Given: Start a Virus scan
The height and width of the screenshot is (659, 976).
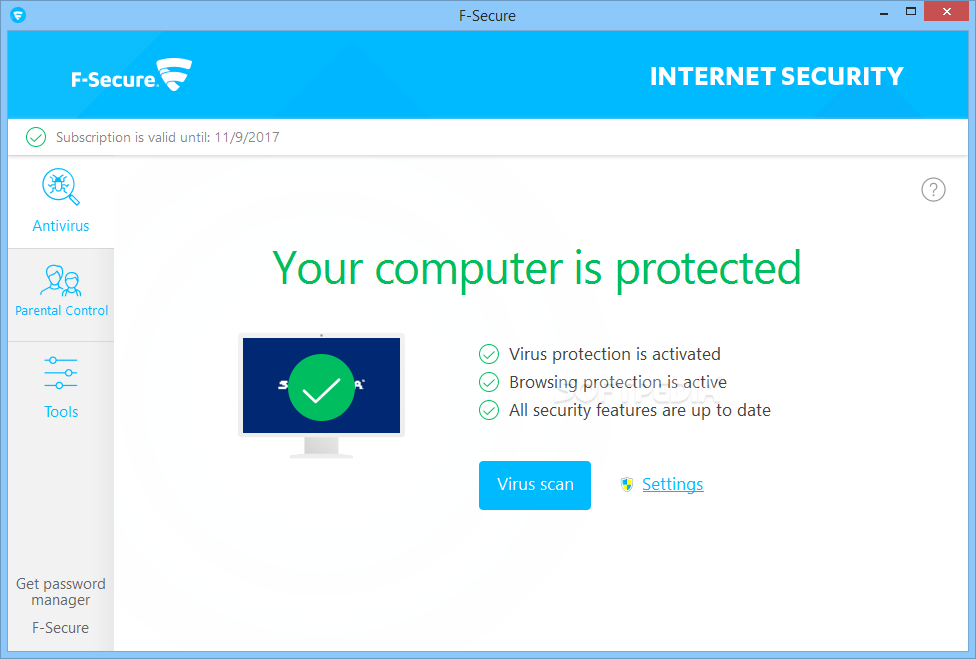Looking at the screenshot, I should coord(535,485).
